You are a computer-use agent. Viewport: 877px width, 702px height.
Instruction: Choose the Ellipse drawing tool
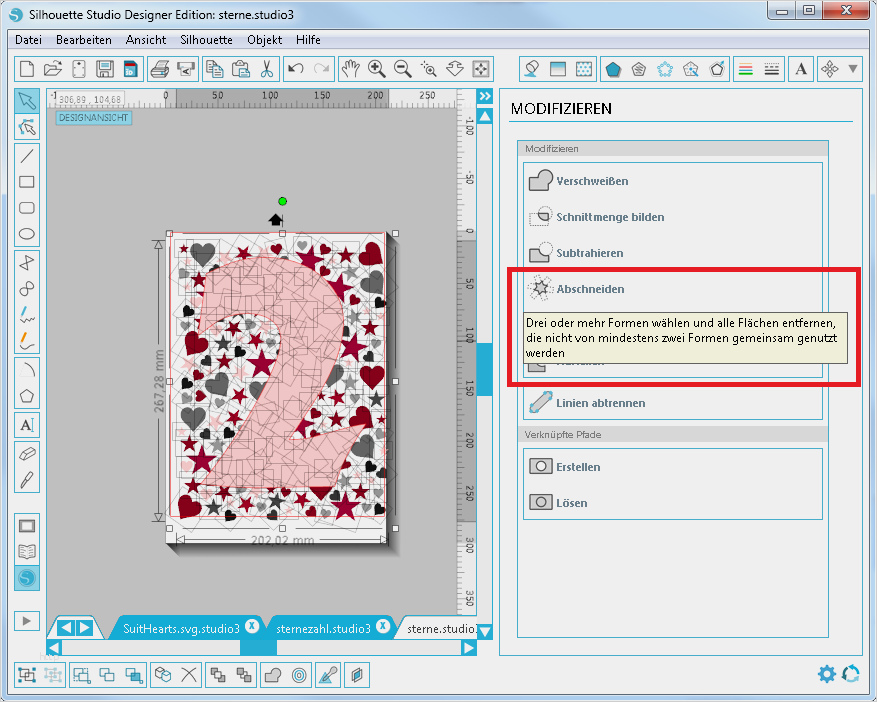click(x=27, y=235)
